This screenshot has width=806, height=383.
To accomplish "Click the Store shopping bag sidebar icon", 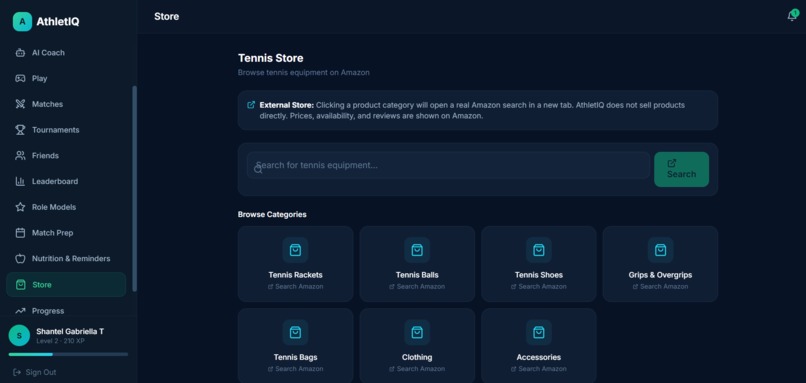I will (x=20, y=284).
